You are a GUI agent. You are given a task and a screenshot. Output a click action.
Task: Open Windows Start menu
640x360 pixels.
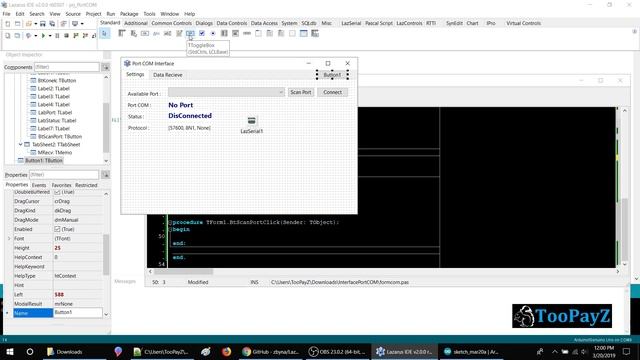pyautogui.click(x=10, y=351)
